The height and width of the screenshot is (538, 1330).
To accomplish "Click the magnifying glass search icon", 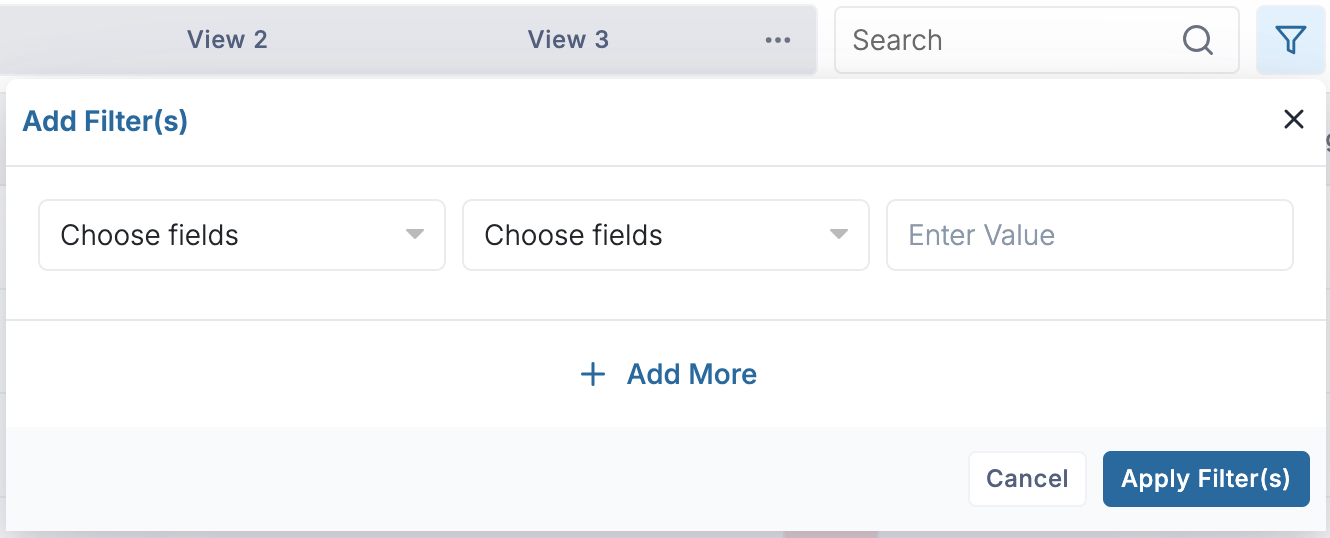I will [1197, 40].
